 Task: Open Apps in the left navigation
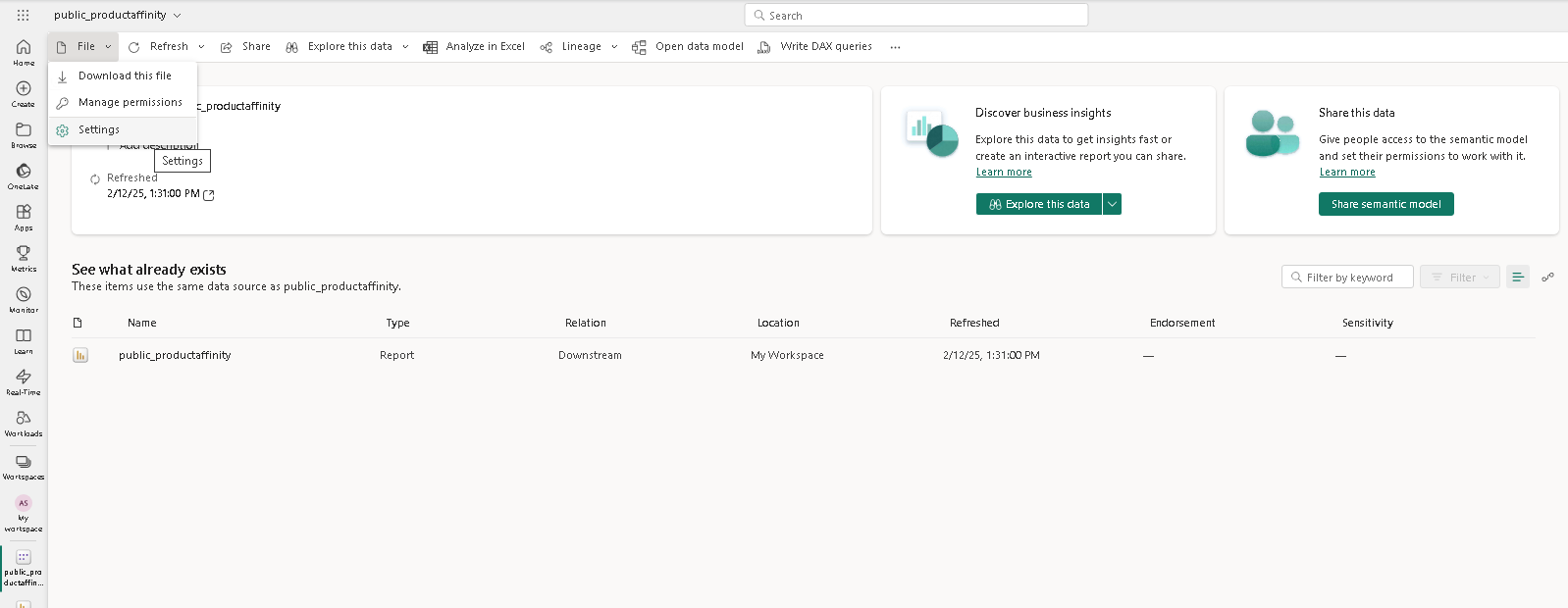[24, 217]
